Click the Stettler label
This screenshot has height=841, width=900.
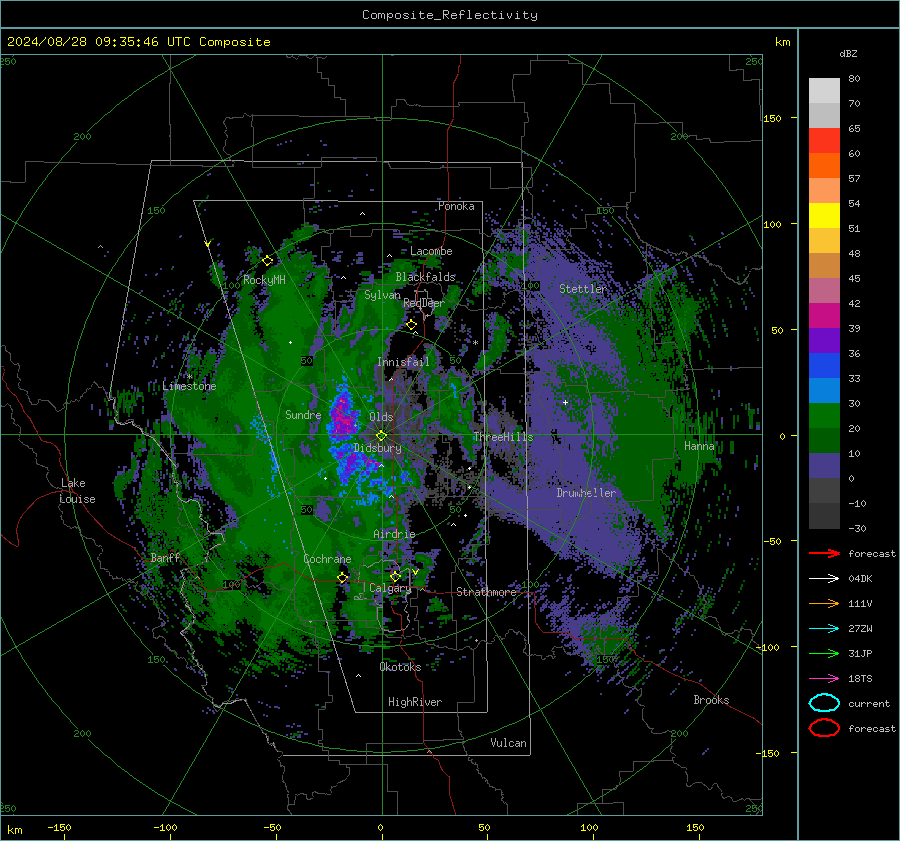(x=583, y=289)
